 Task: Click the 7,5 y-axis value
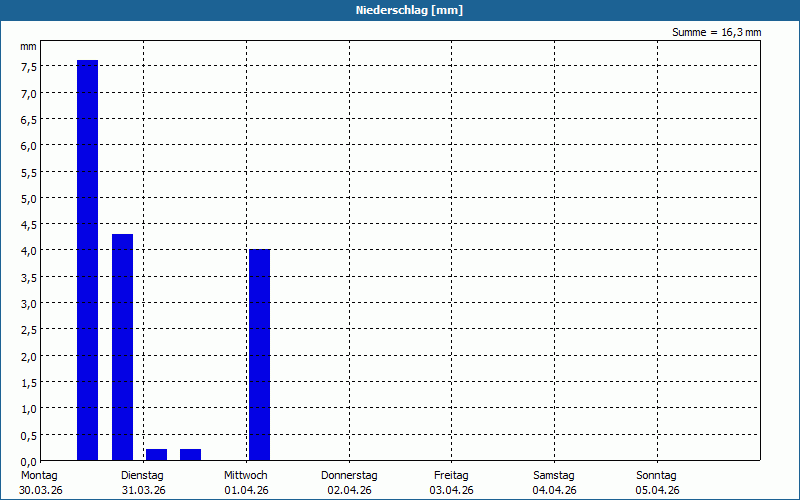click(29, 67)
